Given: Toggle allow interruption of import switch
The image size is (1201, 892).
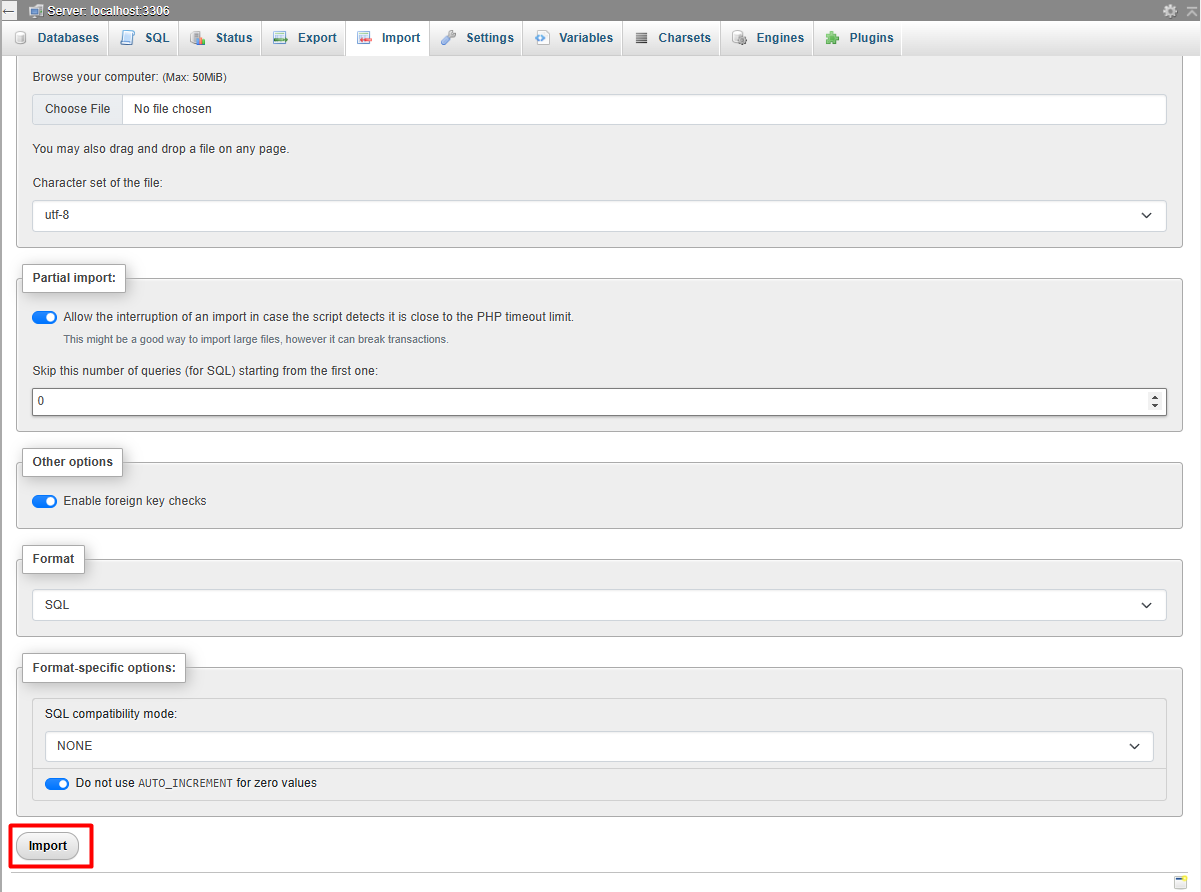Looking at the screenshot, I should point(45,317).
